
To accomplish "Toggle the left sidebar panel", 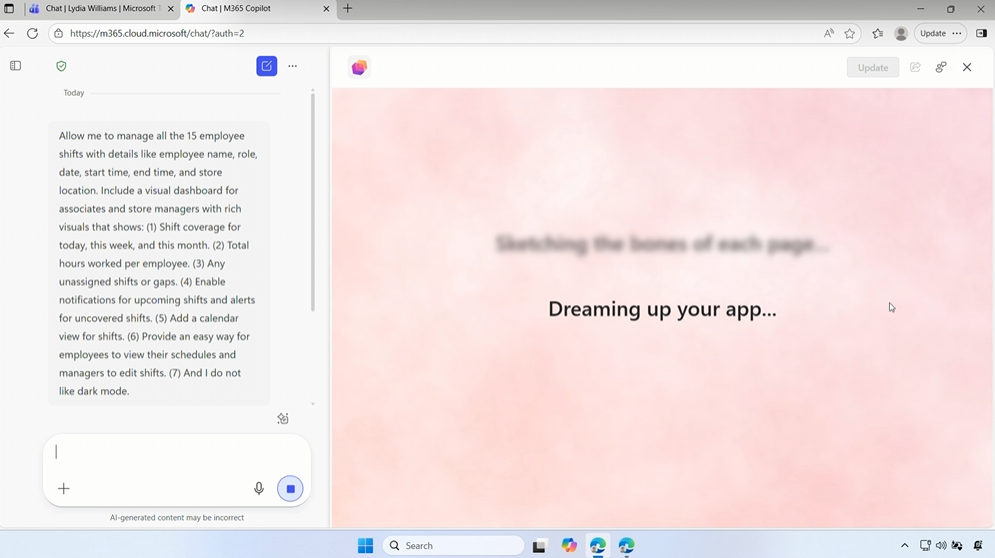I will 15,66.
